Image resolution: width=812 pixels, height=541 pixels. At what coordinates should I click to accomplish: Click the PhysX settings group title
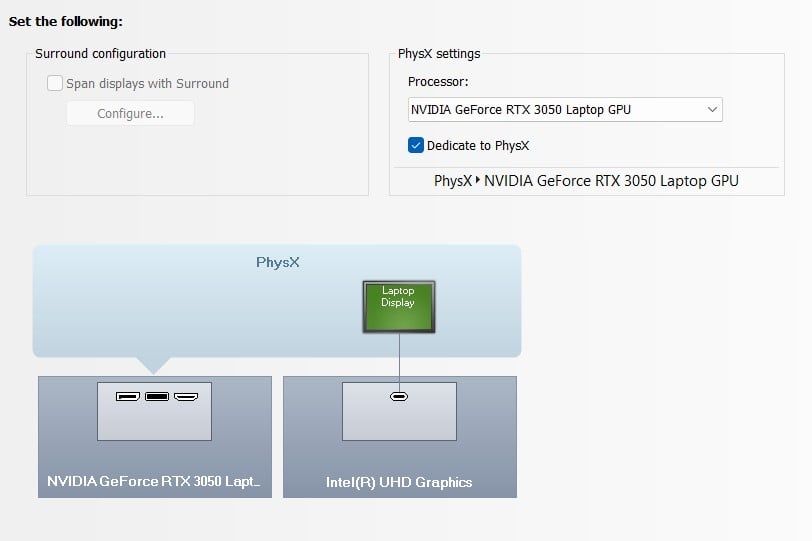(439, 54)
